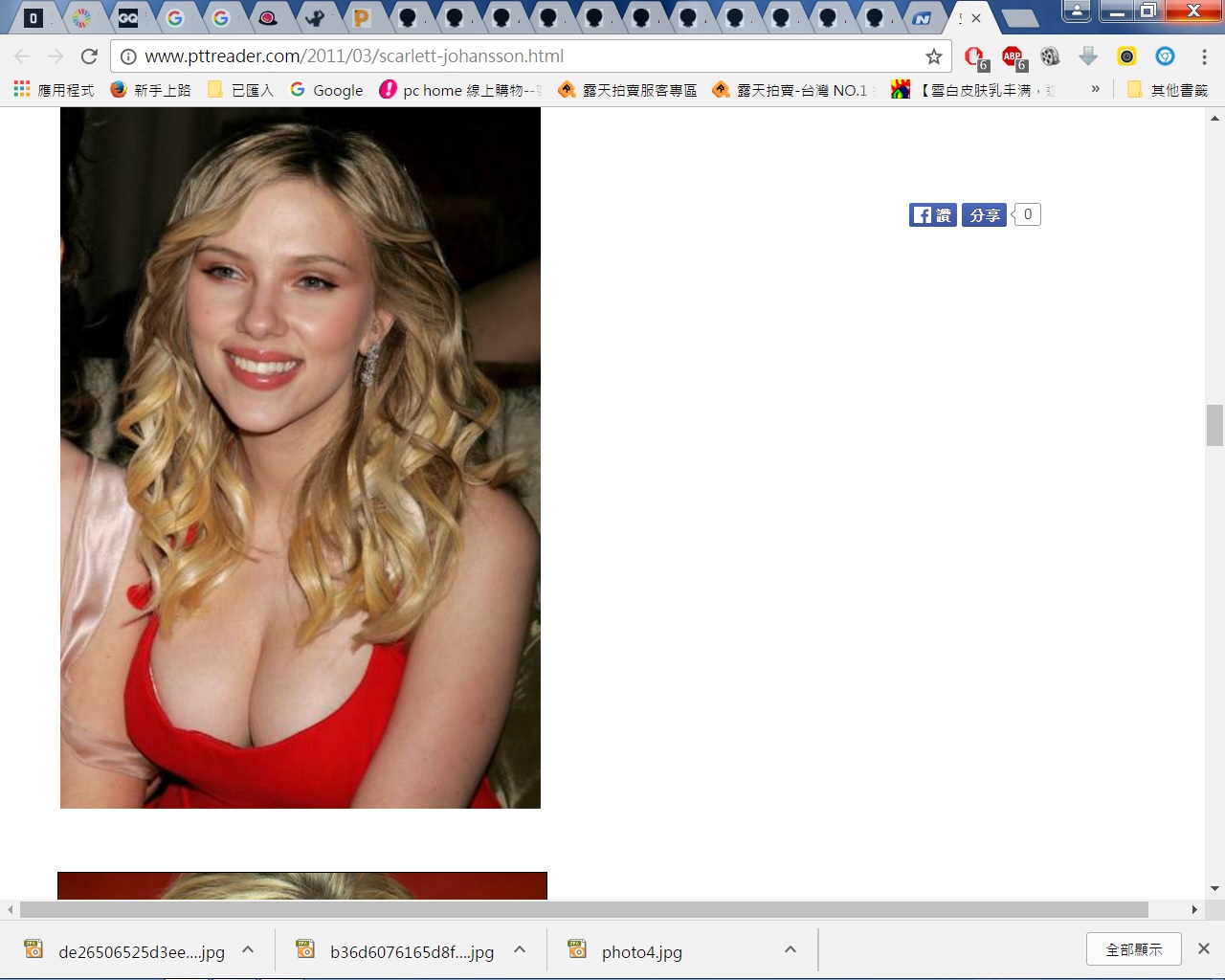This screenshot has height=980, width=1225.
Task: Click the horizontal scrollbar left arrow
Action: click(10, 909)
